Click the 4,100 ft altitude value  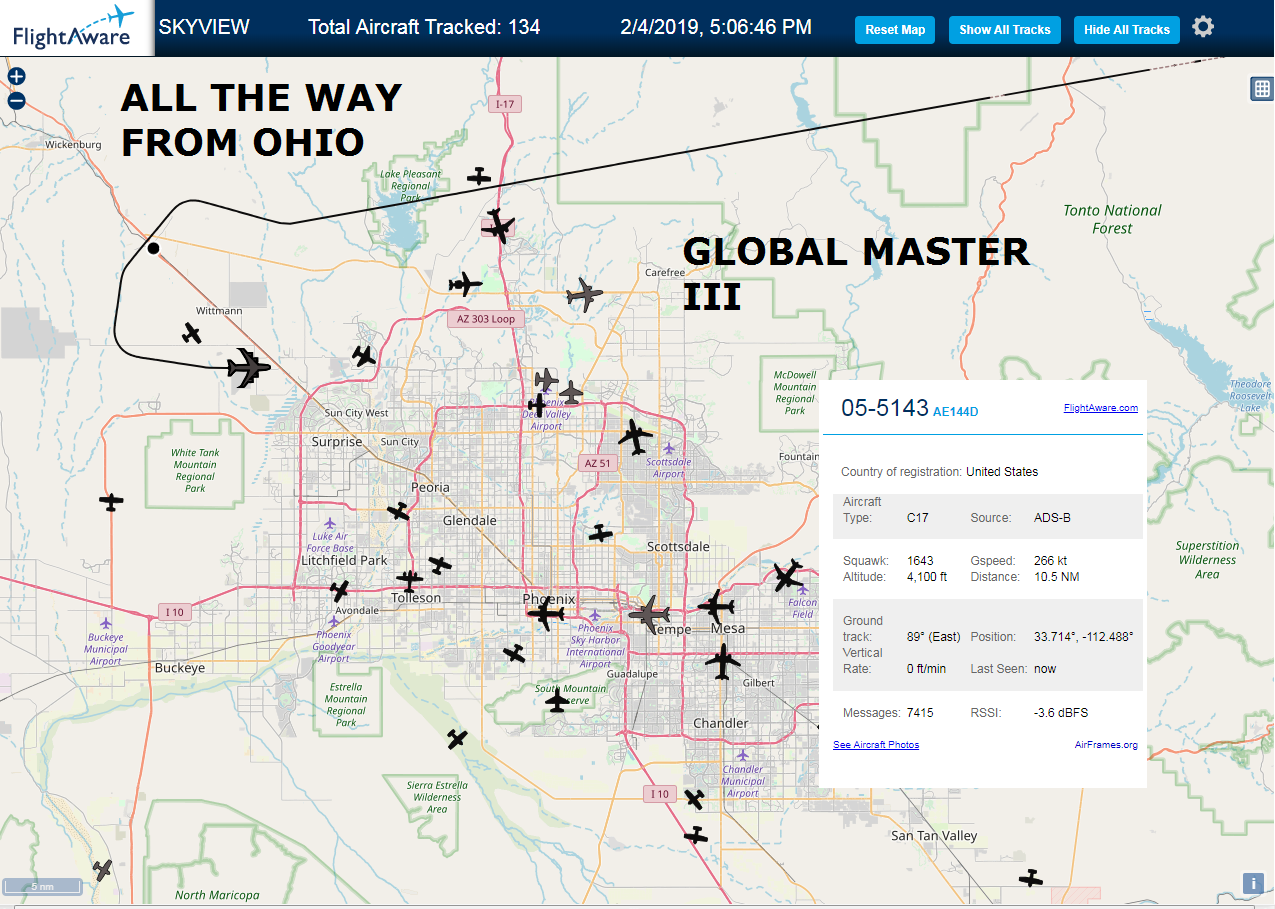pos(926,577)
